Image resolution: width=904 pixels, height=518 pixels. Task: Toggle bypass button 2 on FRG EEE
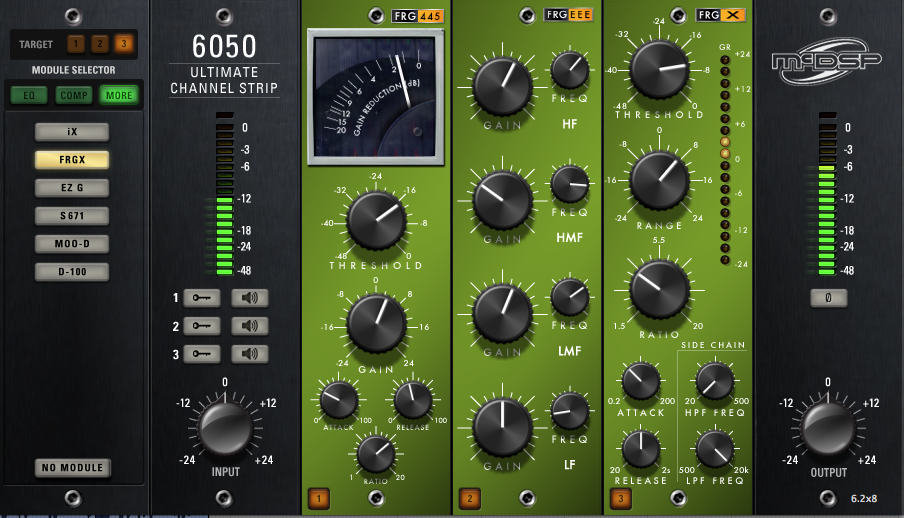click(469, 498)
